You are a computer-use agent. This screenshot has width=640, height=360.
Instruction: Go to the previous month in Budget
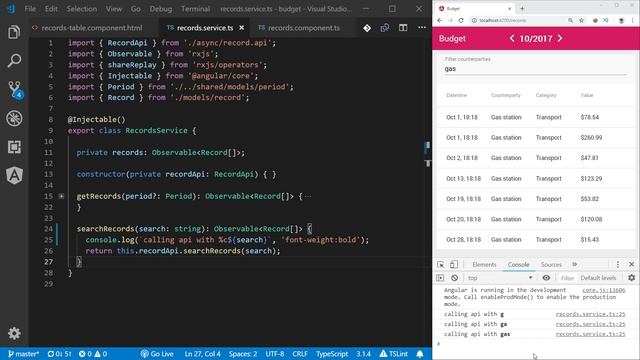click(512, 38)
